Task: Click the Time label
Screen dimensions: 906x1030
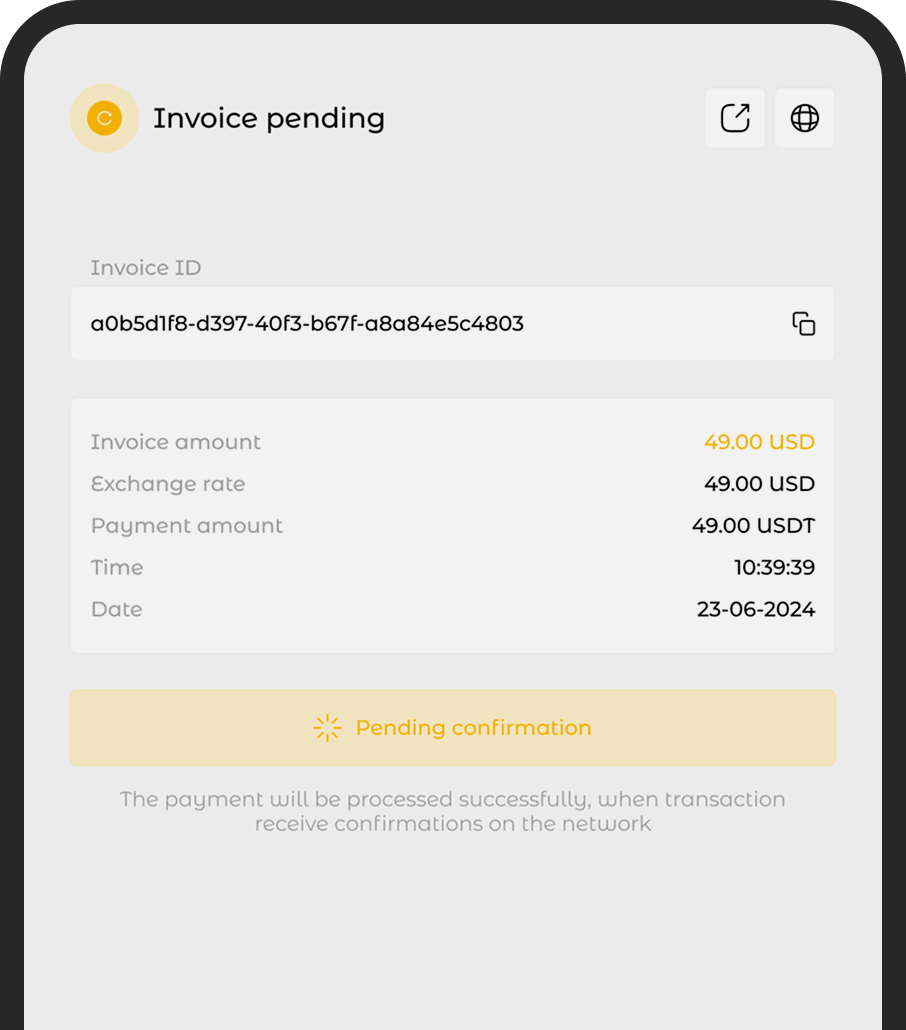Action: 117,568
